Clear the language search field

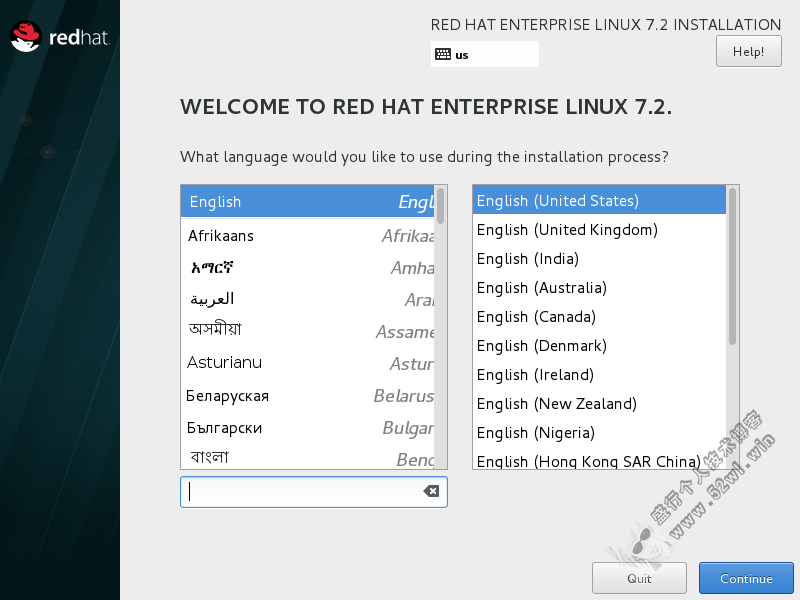431,491
